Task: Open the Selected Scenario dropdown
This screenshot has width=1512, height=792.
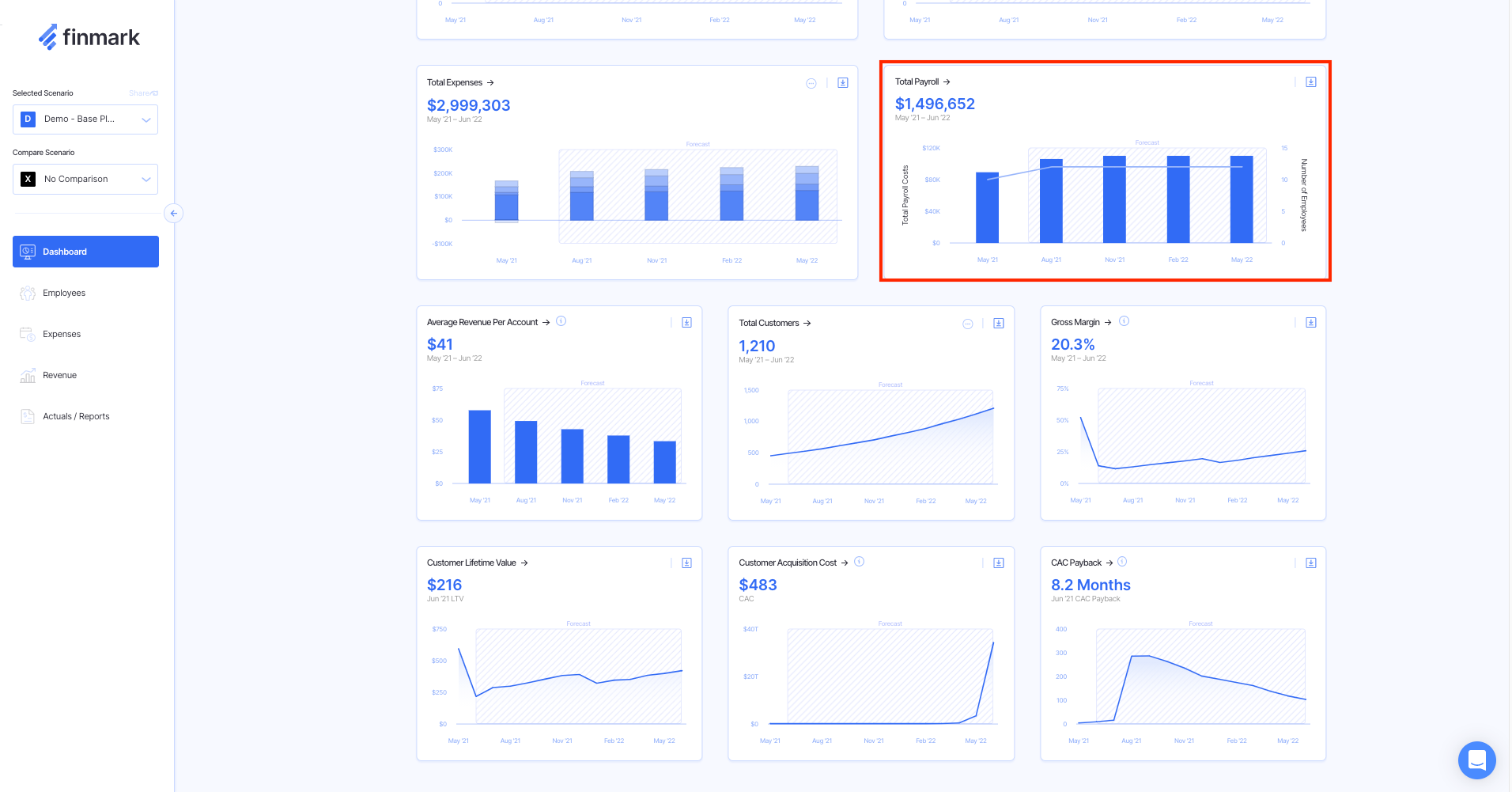Action: (x=85, y=119)
